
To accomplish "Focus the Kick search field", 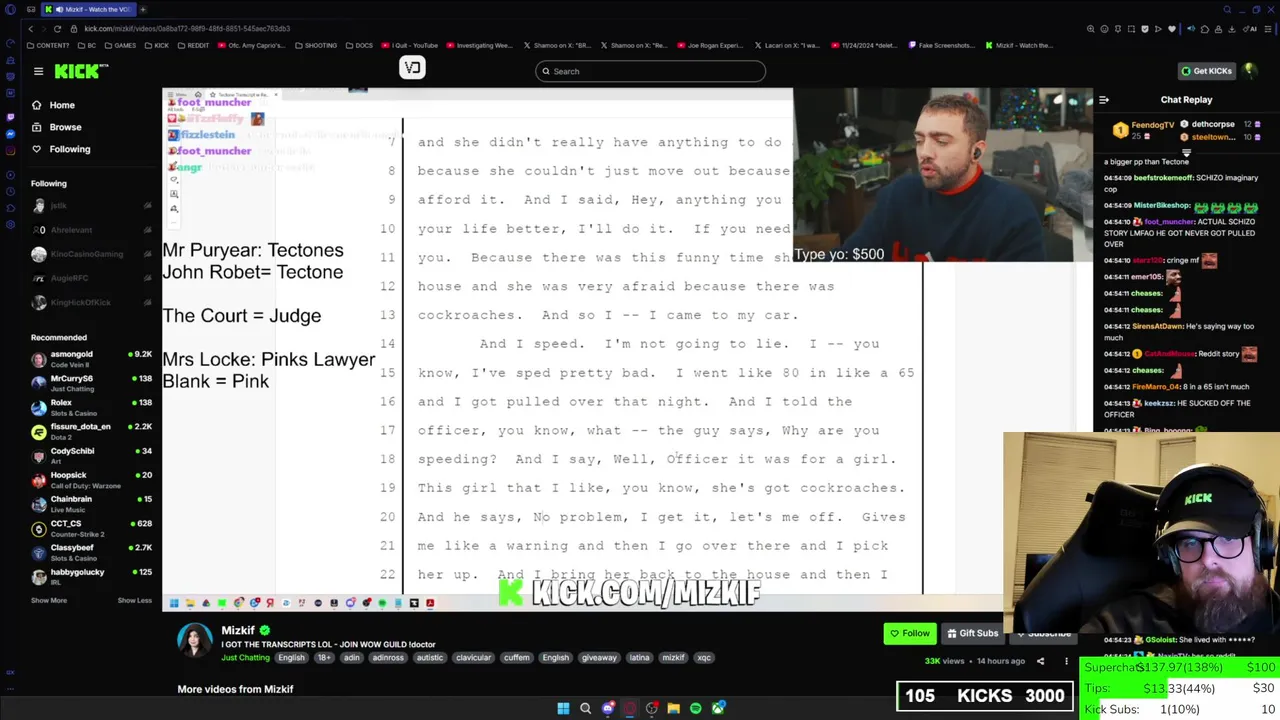I will (650, 71).
